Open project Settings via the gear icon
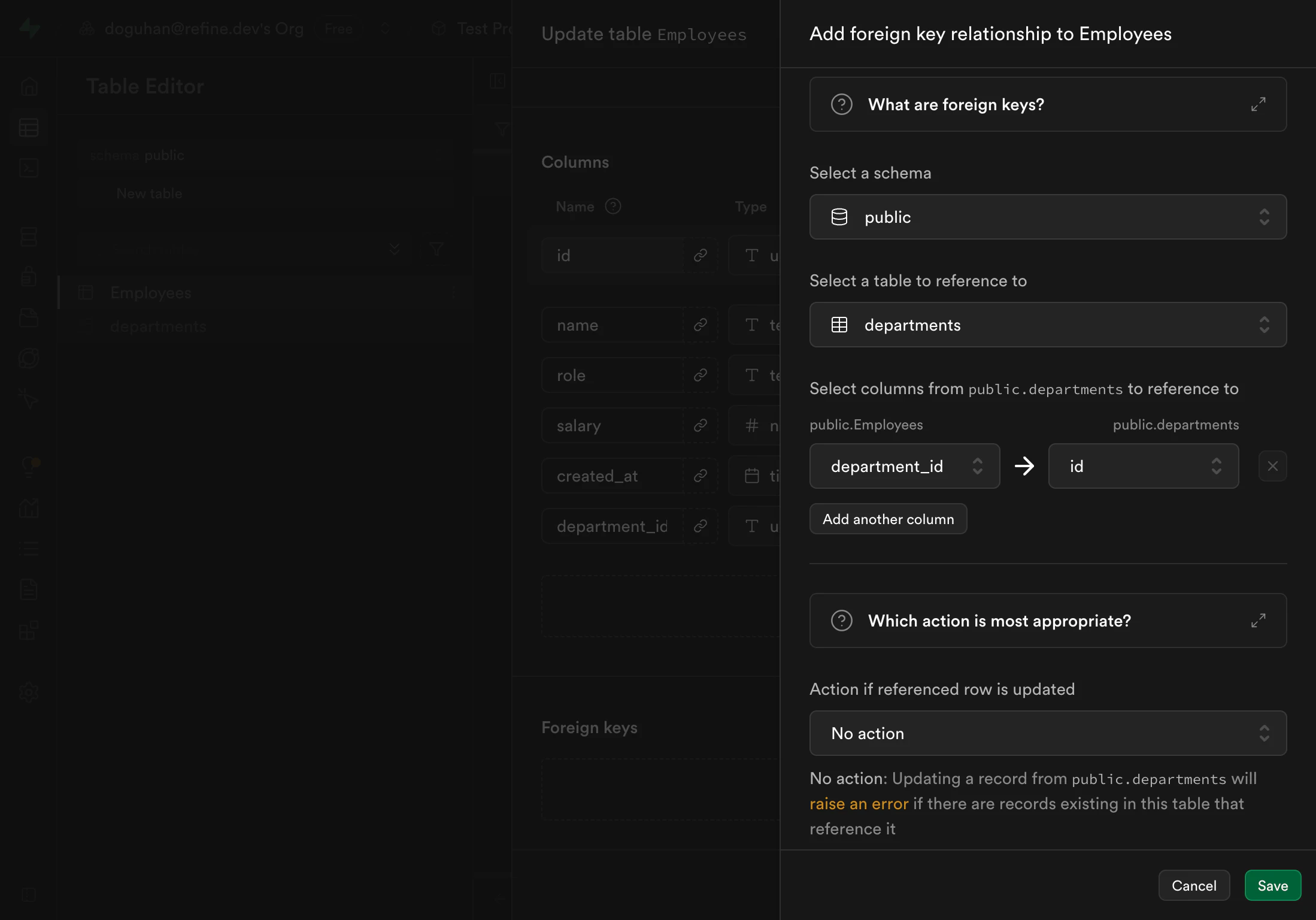The image size is (1316, 920). pyautogui.click(x=29, y=692)
